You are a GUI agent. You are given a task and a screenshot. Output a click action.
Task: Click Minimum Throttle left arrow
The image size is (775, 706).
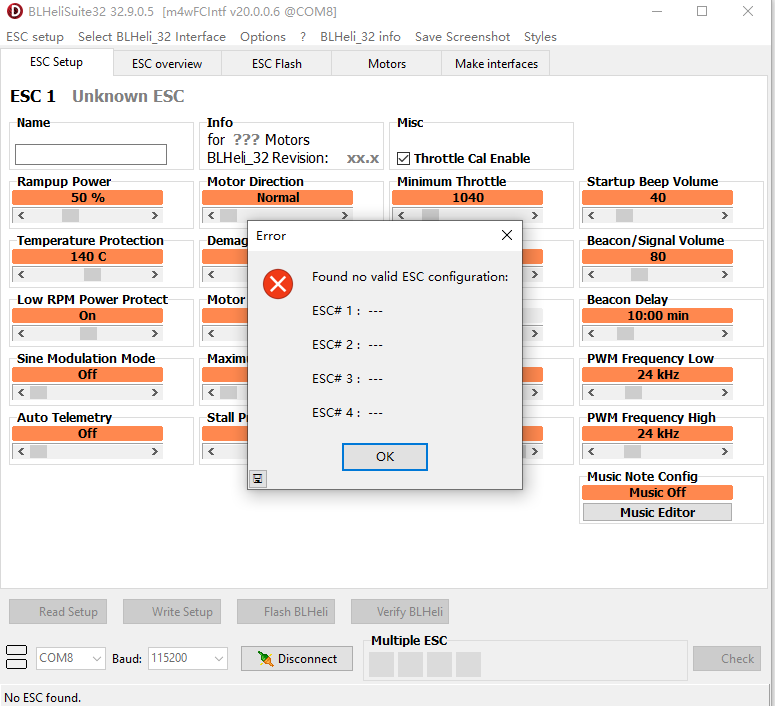click(401, 216)
